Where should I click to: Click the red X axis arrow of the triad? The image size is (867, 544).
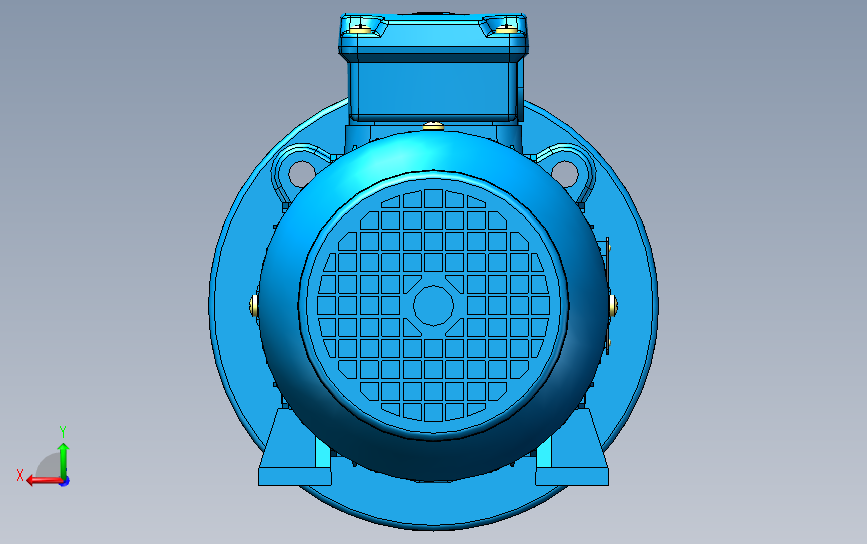44,480
